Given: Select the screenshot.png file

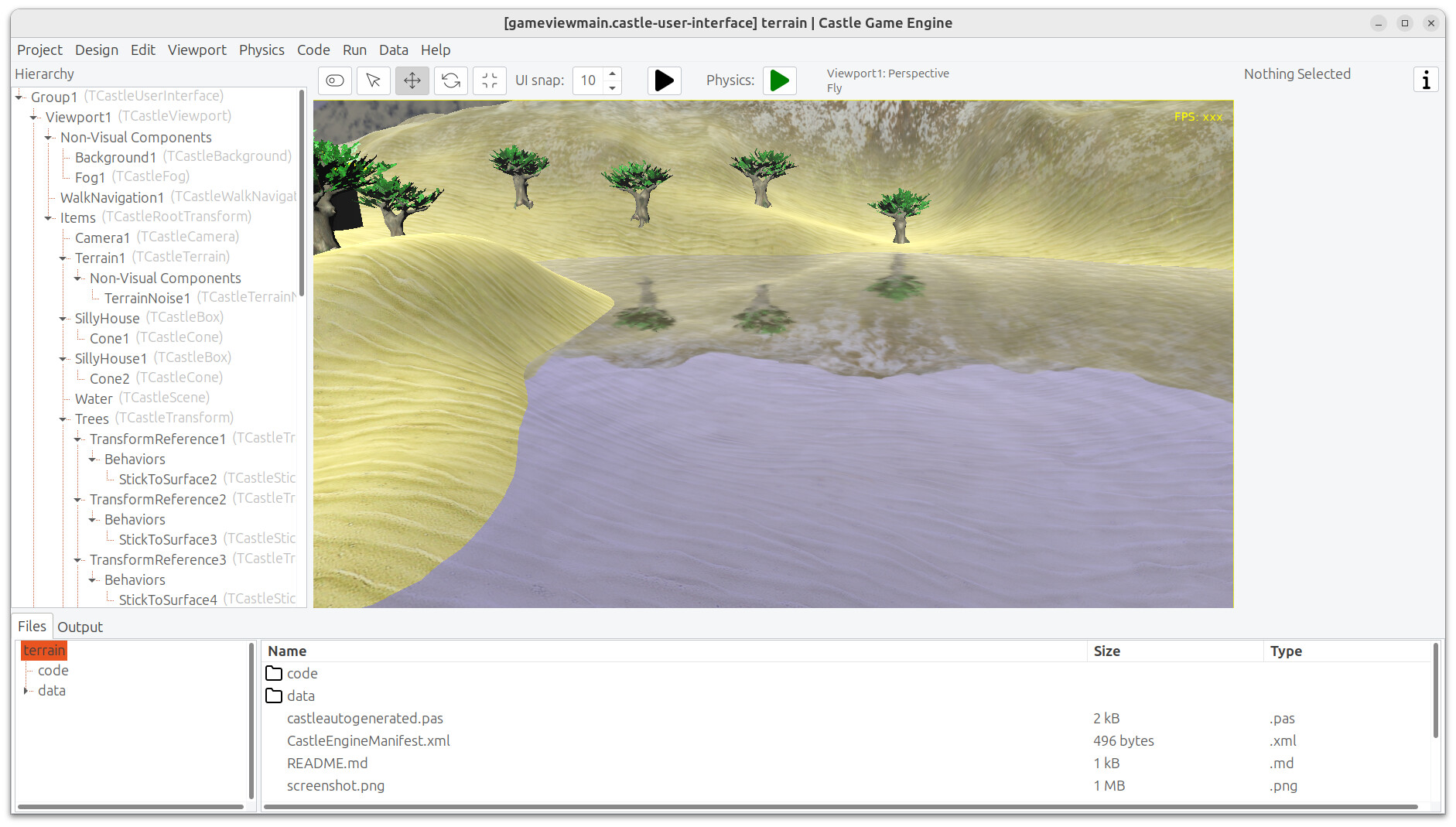Looking at the screenshot, I should (336, 786).
